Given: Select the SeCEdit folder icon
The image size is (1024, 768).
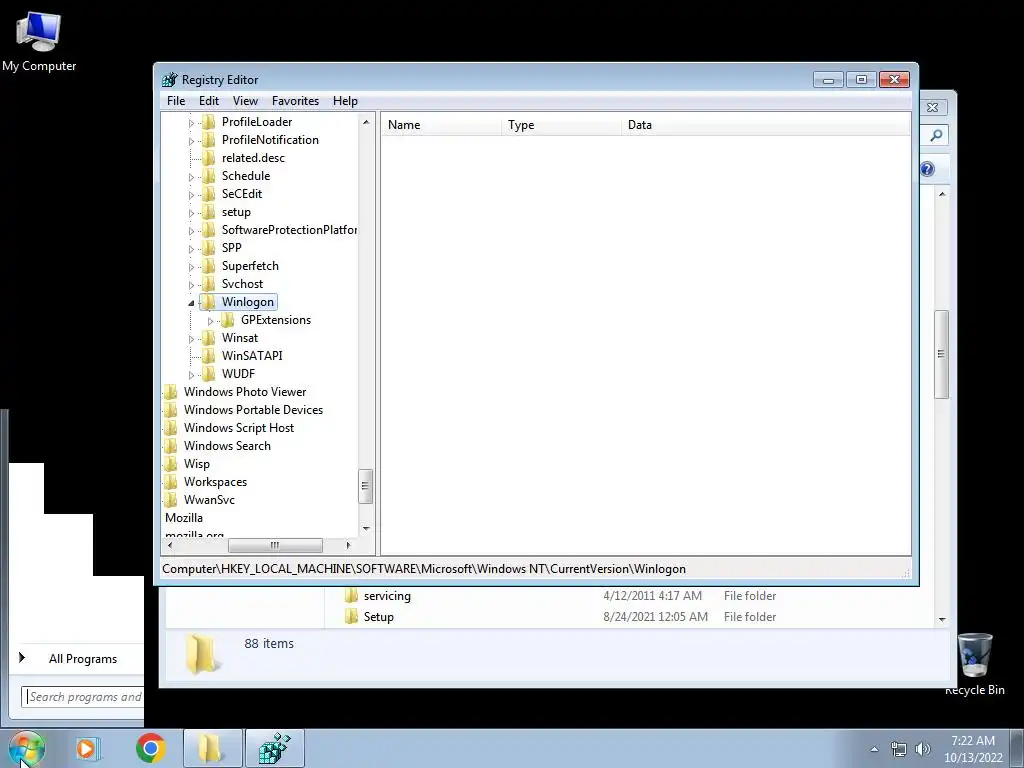Looking at the screenshot, I should point(208,193).
